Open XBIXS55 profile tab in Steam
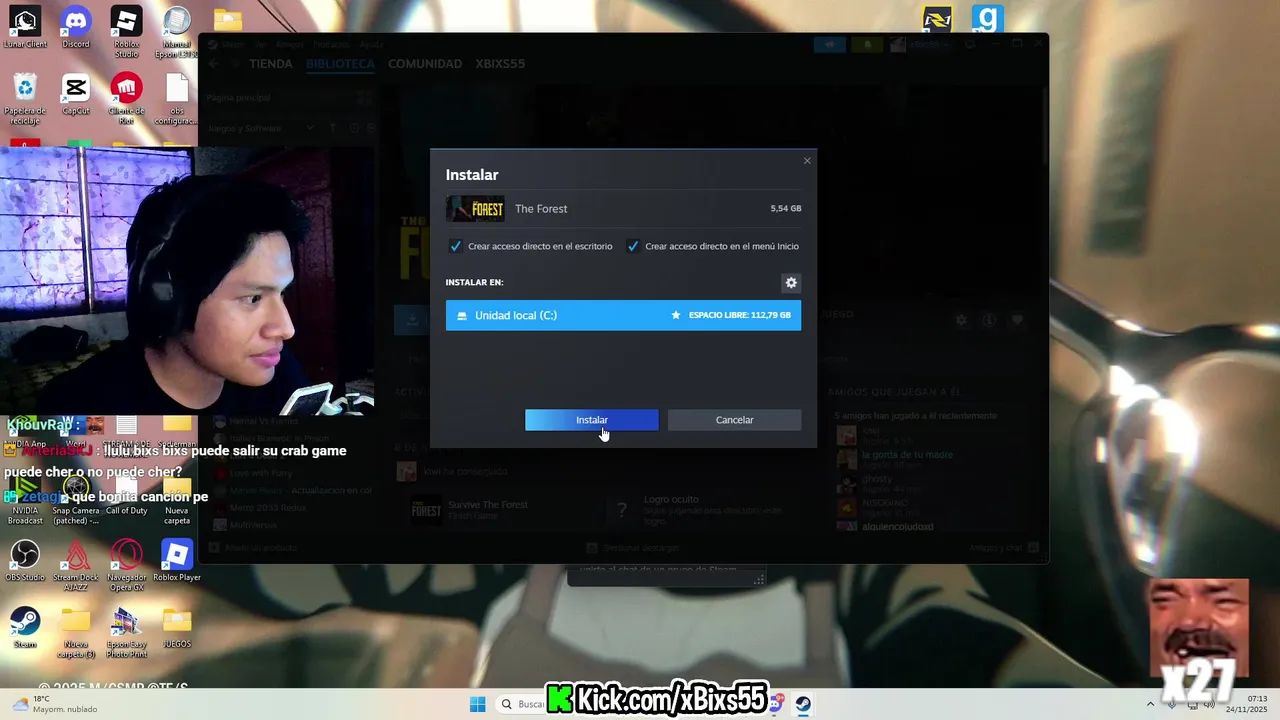The width and height of the screenshot is (1280, 720). tap(499, 64)
